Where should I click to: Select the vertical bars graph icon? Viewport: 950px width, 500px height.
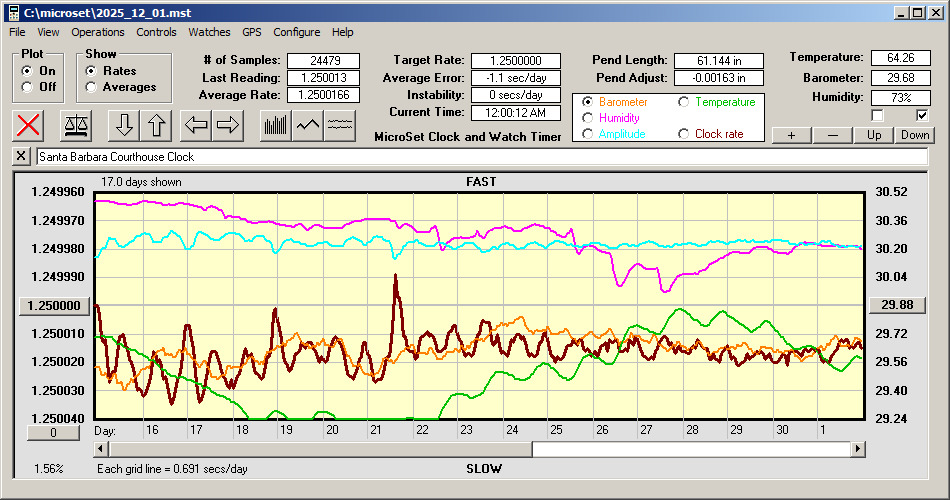coord(275,125)
